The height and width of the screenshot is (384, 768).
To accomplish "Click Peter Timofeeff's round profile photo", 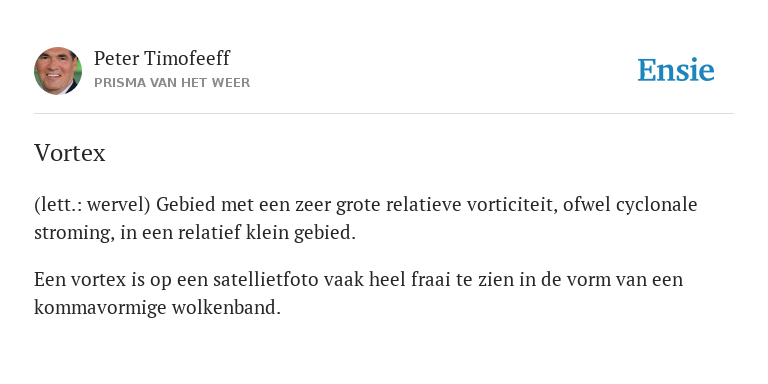I will pyautogui.click(x=58, y=71).
